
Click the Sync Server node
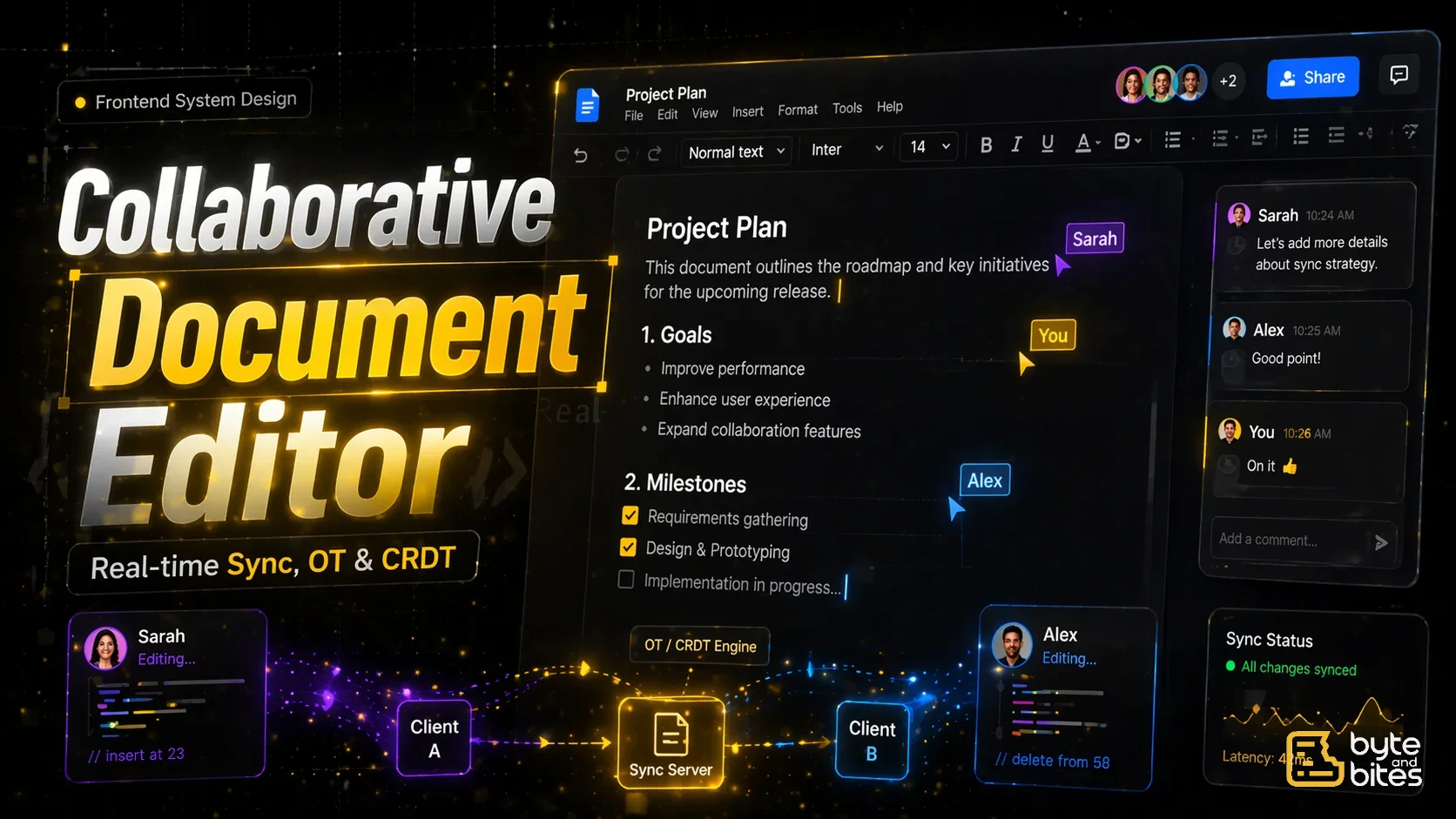point(671,743)
